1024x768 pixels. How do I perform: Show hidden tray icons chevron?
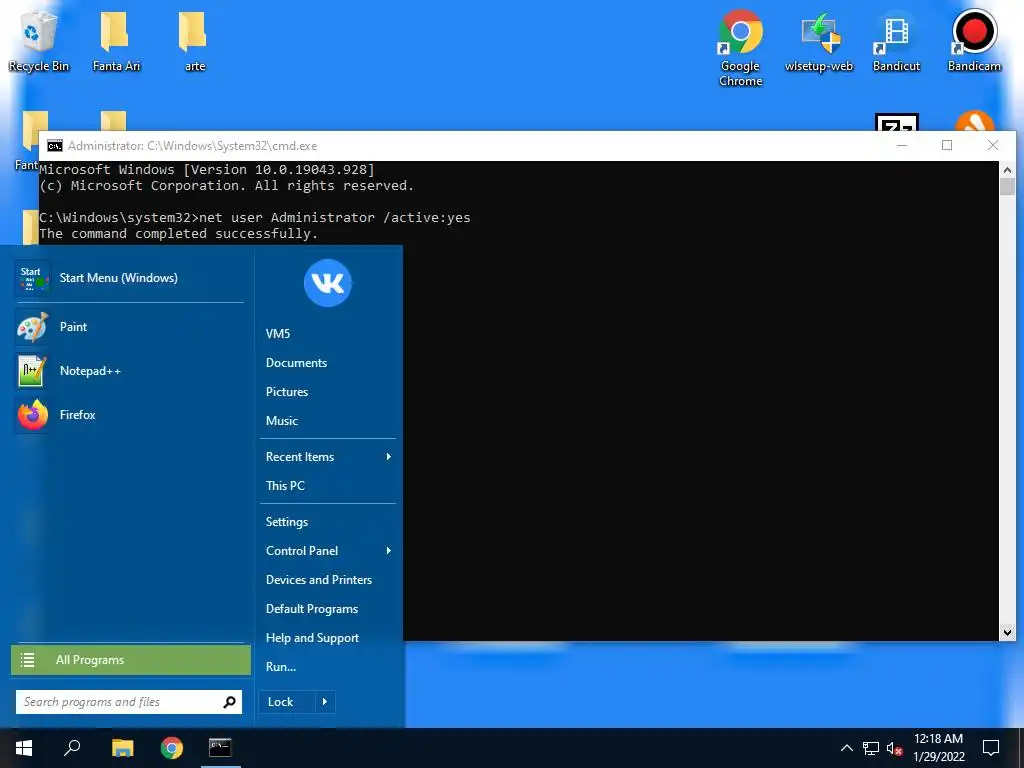pyautogui.click(x=846, y=748)
